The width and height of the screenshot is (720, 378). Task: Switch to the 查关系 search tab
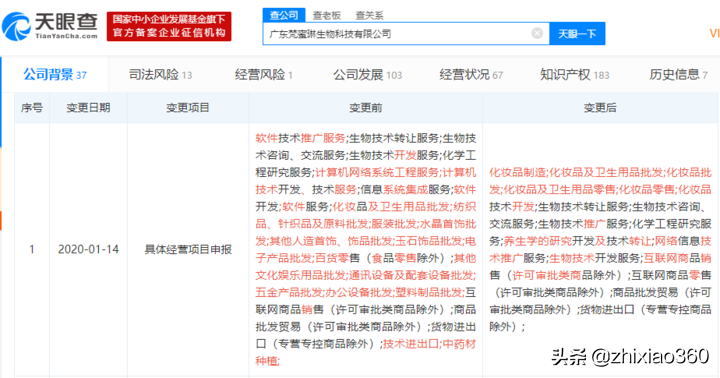pyautogui.click(x=369, y=16)
